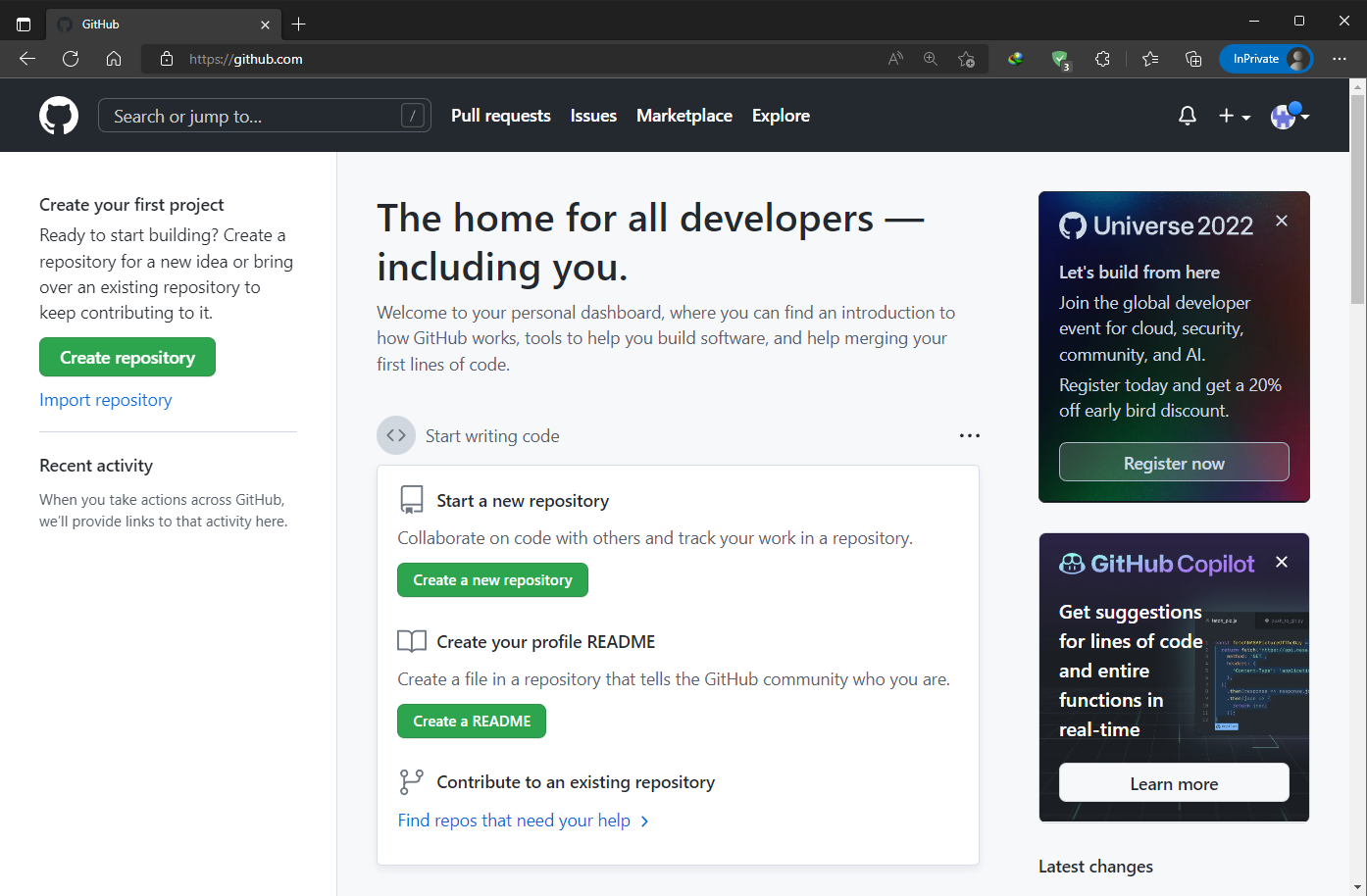
Task: Open the user avatar profile menu
Action: (x=1289, y=116)
